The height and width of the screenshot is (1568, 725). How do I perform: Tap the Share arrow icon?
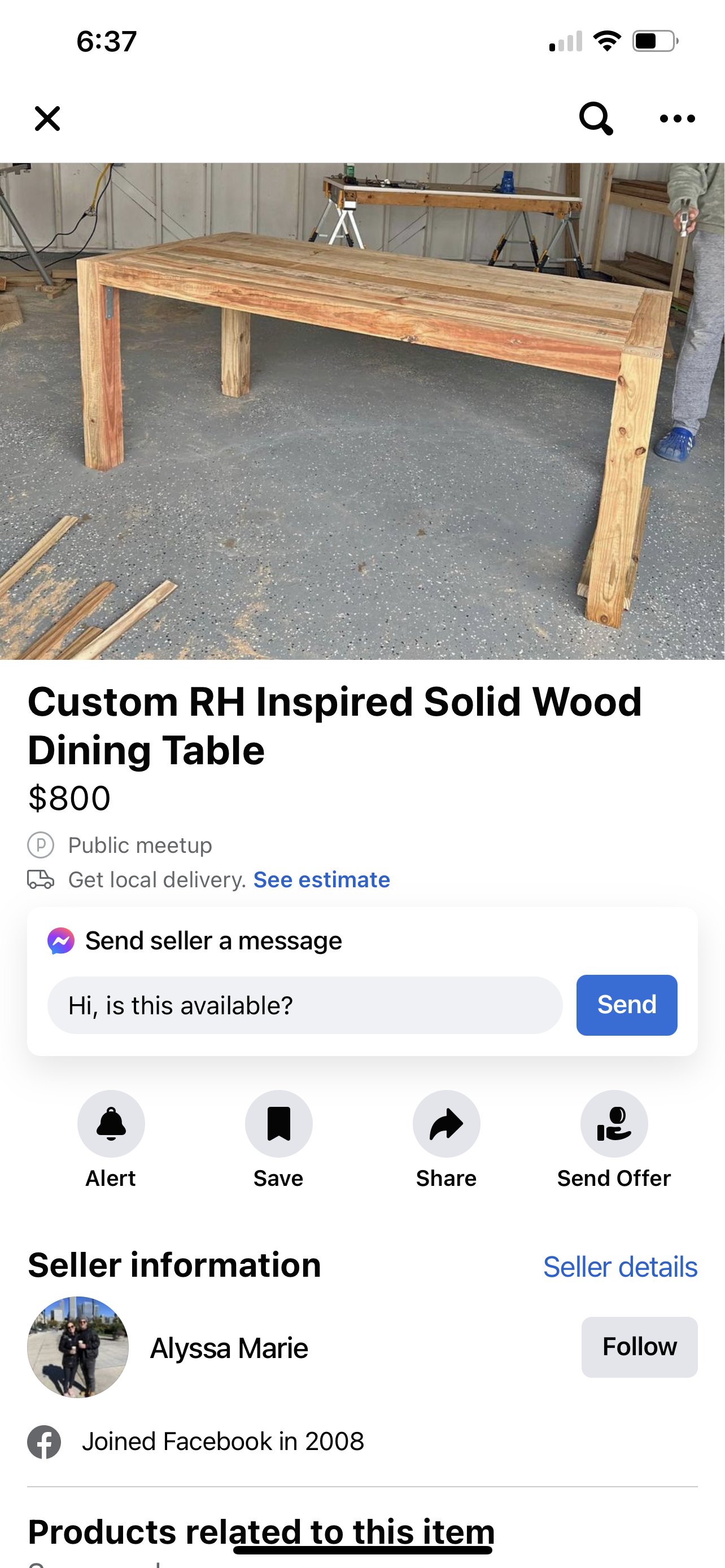(446, 1123)
